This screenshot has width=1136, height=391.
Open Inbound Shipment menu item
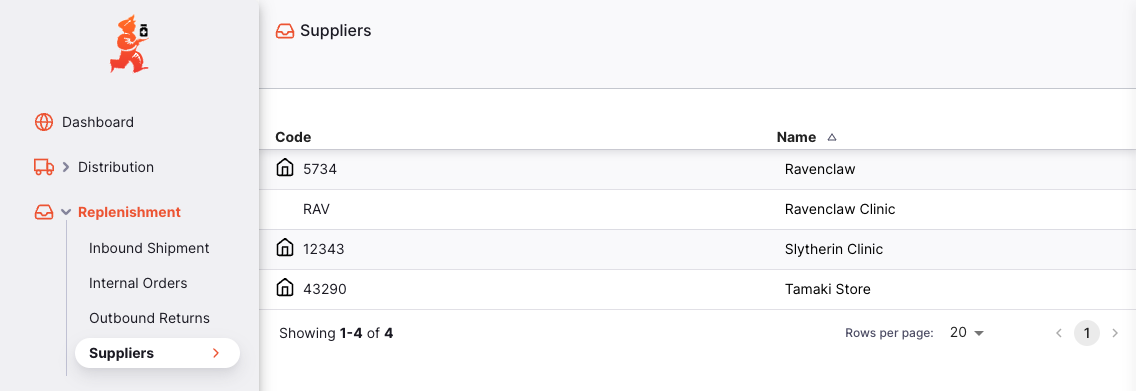(149, 248)
